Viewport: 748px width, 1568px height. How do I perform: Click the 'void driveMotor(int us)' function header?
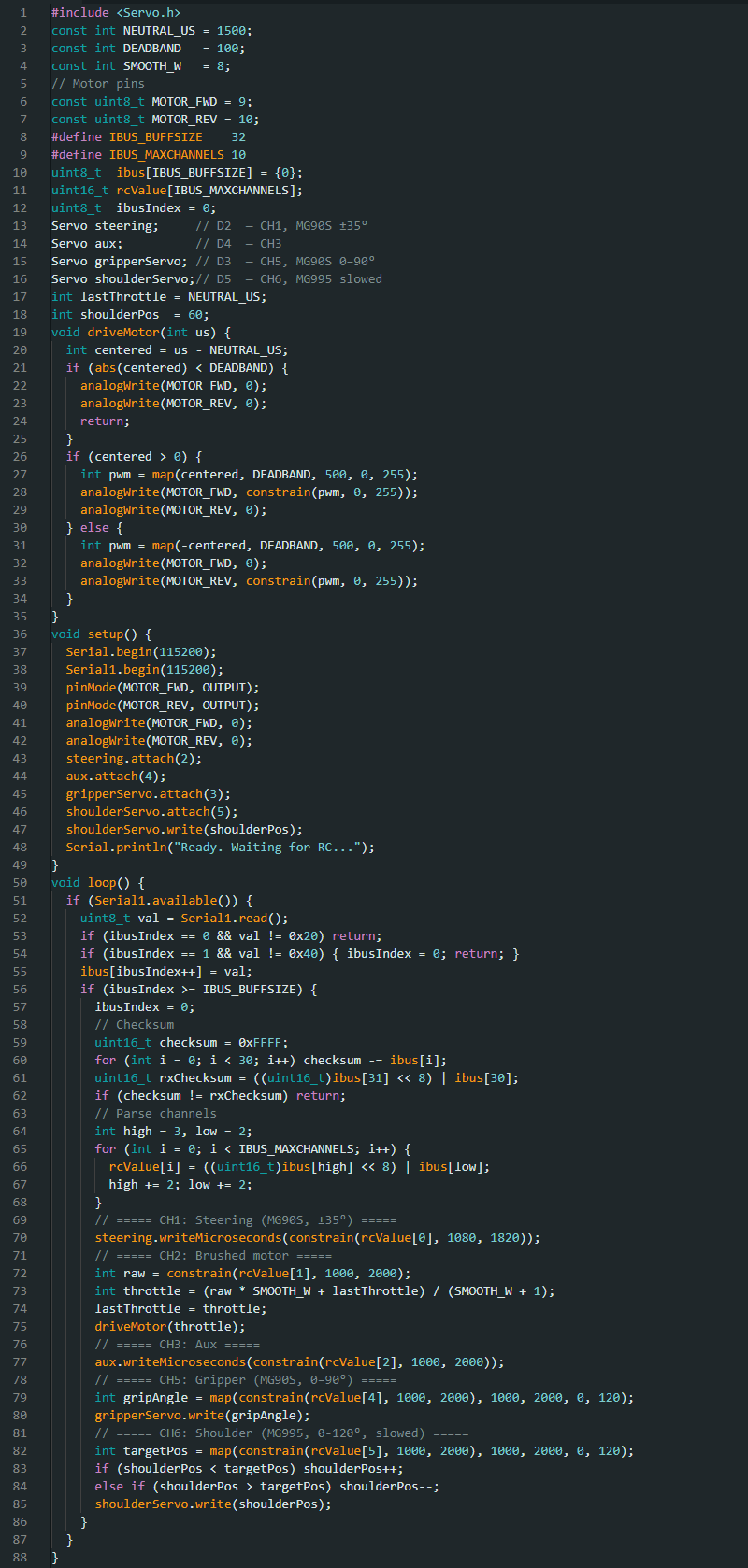141,333
